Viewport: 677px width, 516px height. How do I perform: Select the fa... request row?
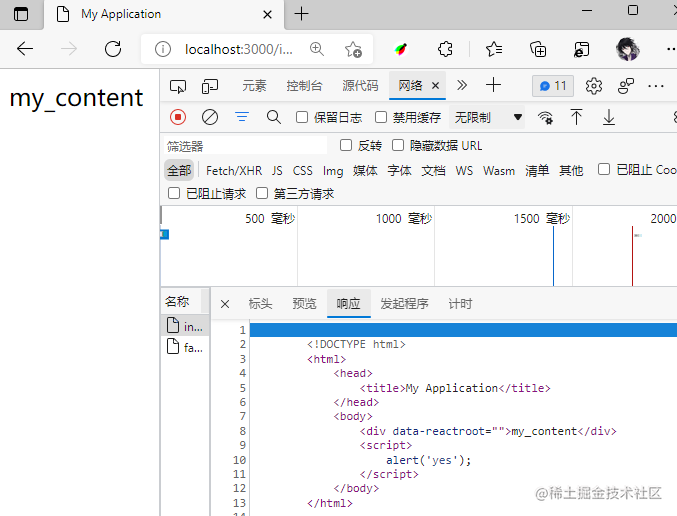(x=185, y=347)
